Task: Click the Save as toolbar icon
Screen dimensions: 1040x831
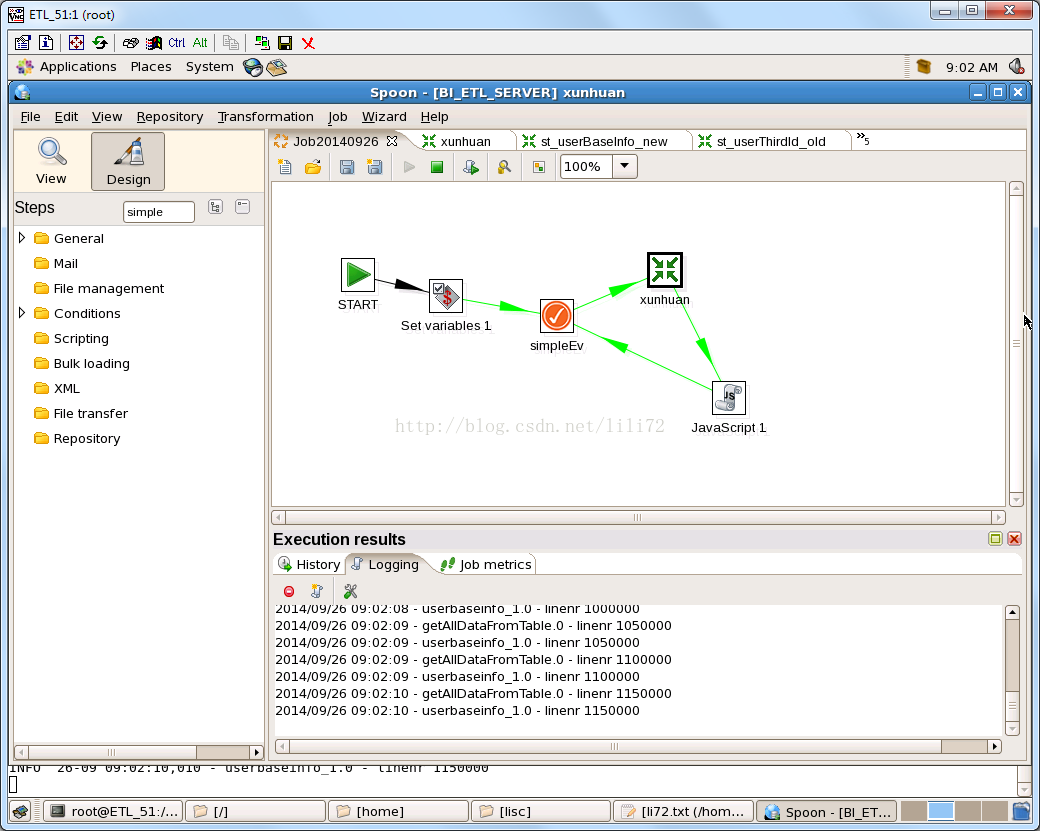Action: tap(375, 167)
